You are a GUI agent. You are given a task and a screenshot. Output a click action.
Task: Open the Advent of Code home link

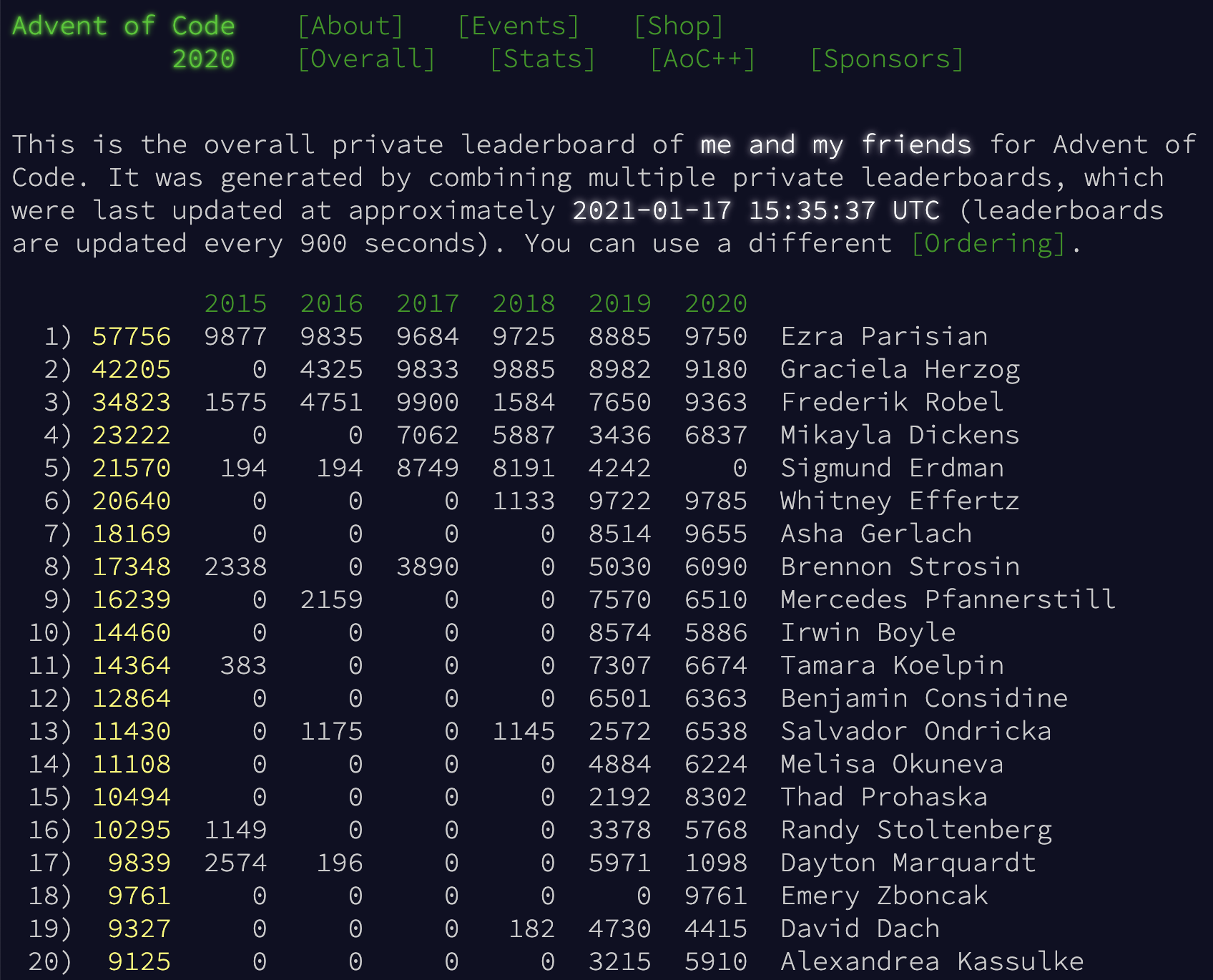coord(124,26)
